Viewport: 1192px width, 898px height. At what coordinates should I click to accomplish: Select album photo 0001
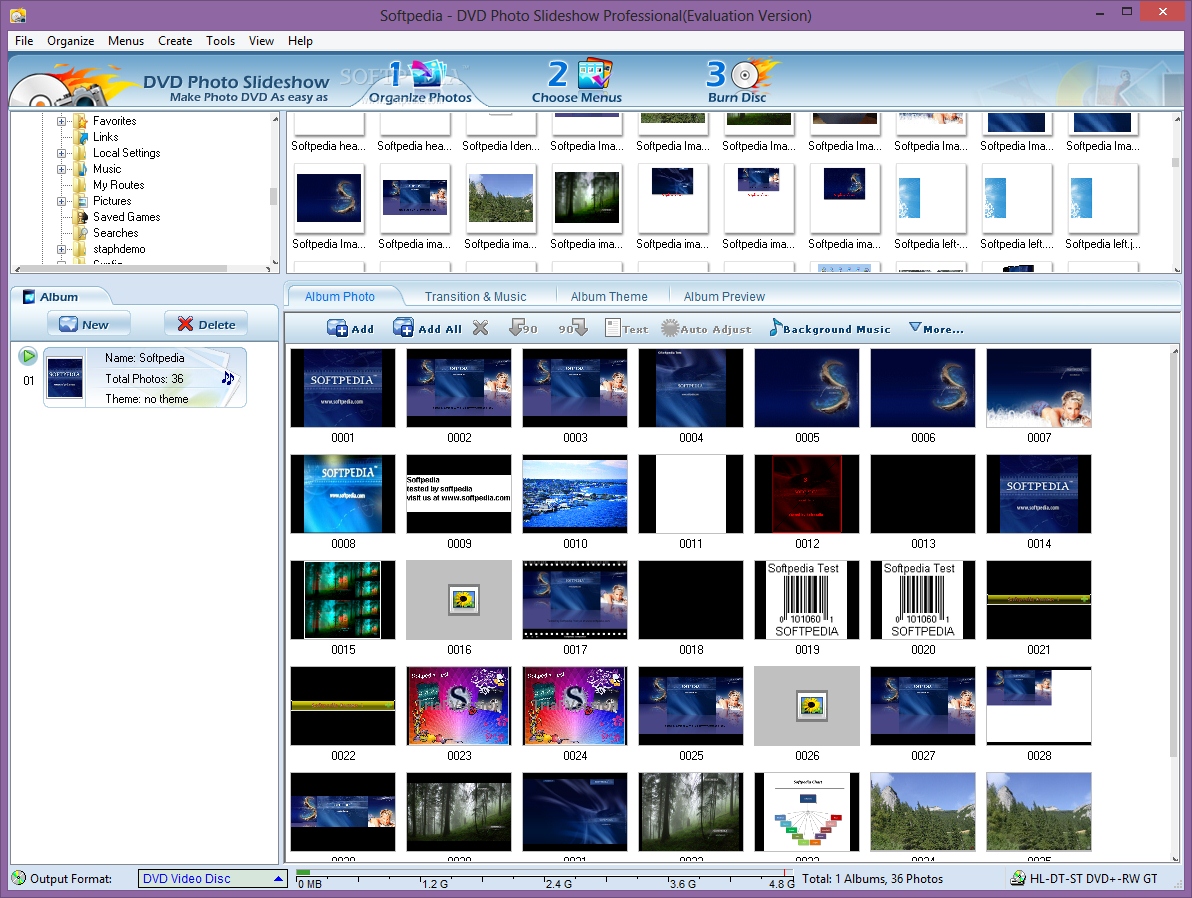pos(343,388)
